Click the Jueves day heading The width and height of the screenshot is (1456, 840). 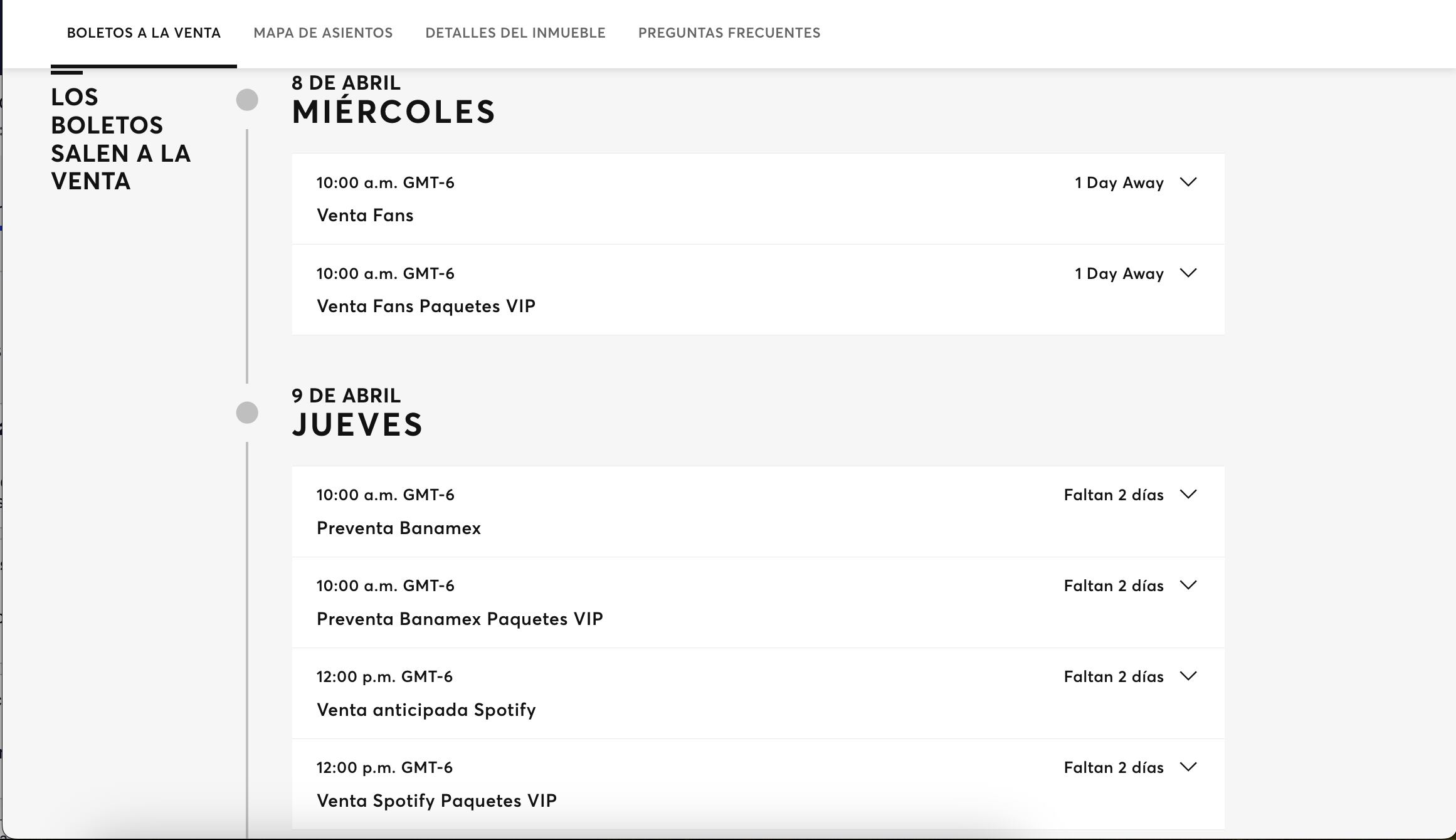coord(357,425)
